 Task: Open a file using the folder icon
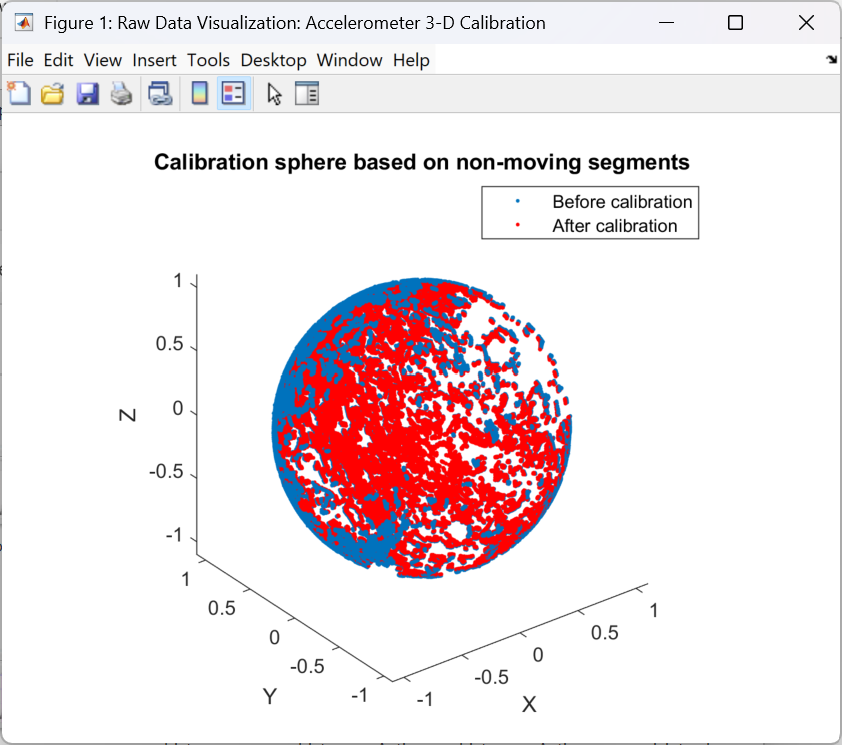[x=52, y=93]
